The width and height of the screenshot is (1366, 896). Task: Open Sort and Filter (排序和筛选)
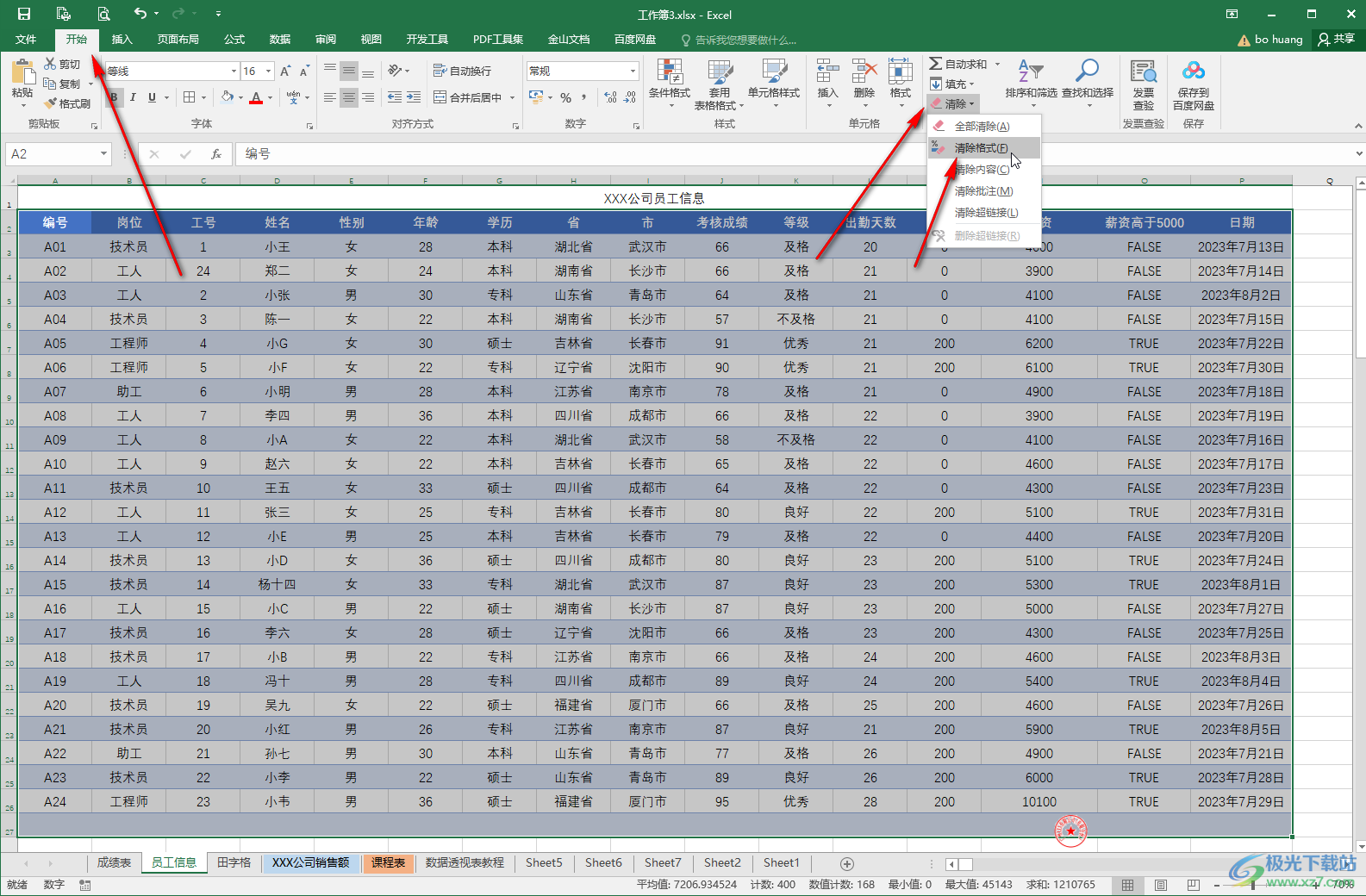(1031, 84)
